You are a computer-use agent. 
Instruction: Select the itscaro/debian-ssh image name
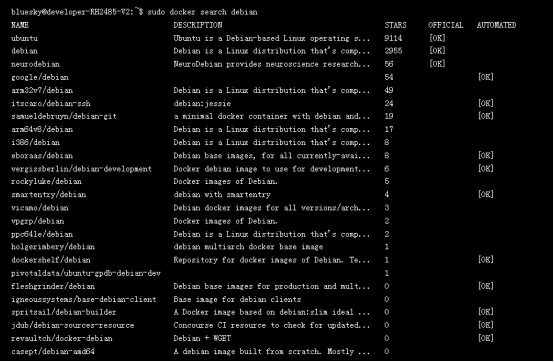click(51, 103)
